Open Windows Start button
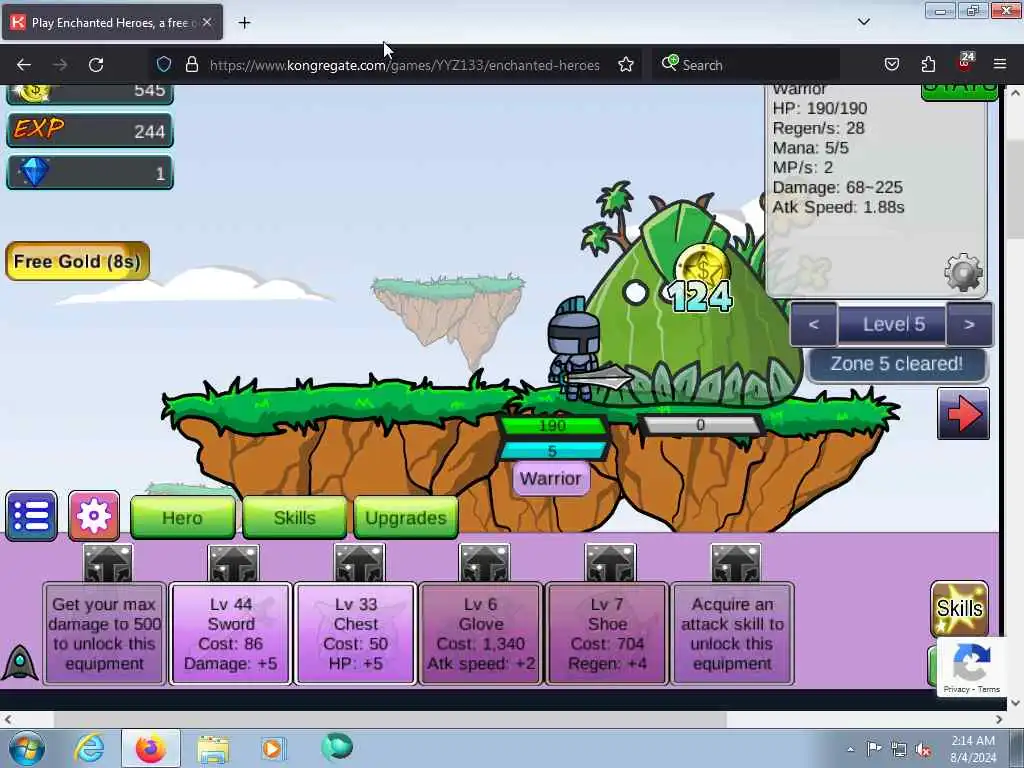The width and height of the screenshot is (1024, 768). coord(27,748)
